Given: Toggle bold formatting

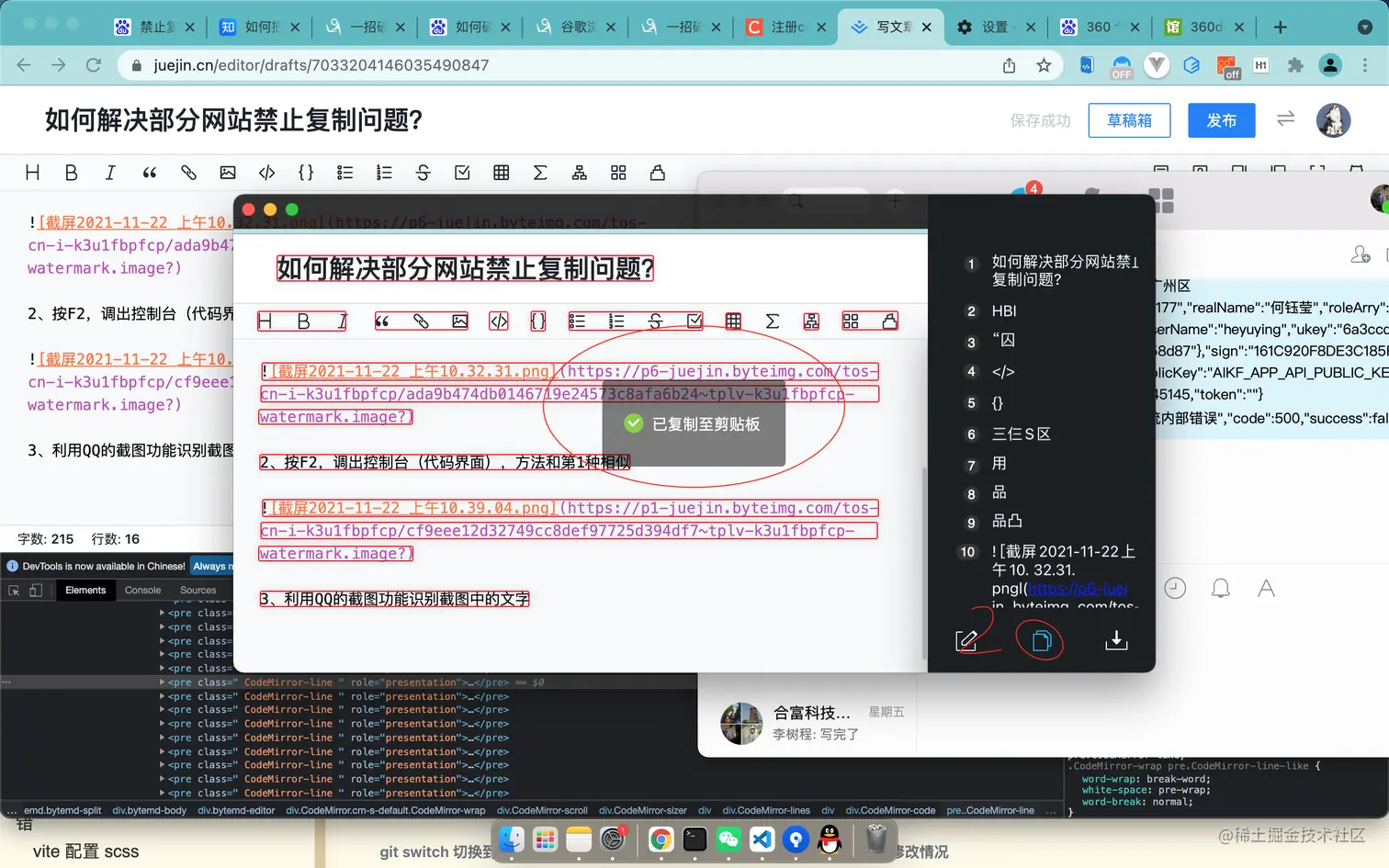Looking at the screenshot, I should pyautogui.click(x=72, y=172).
